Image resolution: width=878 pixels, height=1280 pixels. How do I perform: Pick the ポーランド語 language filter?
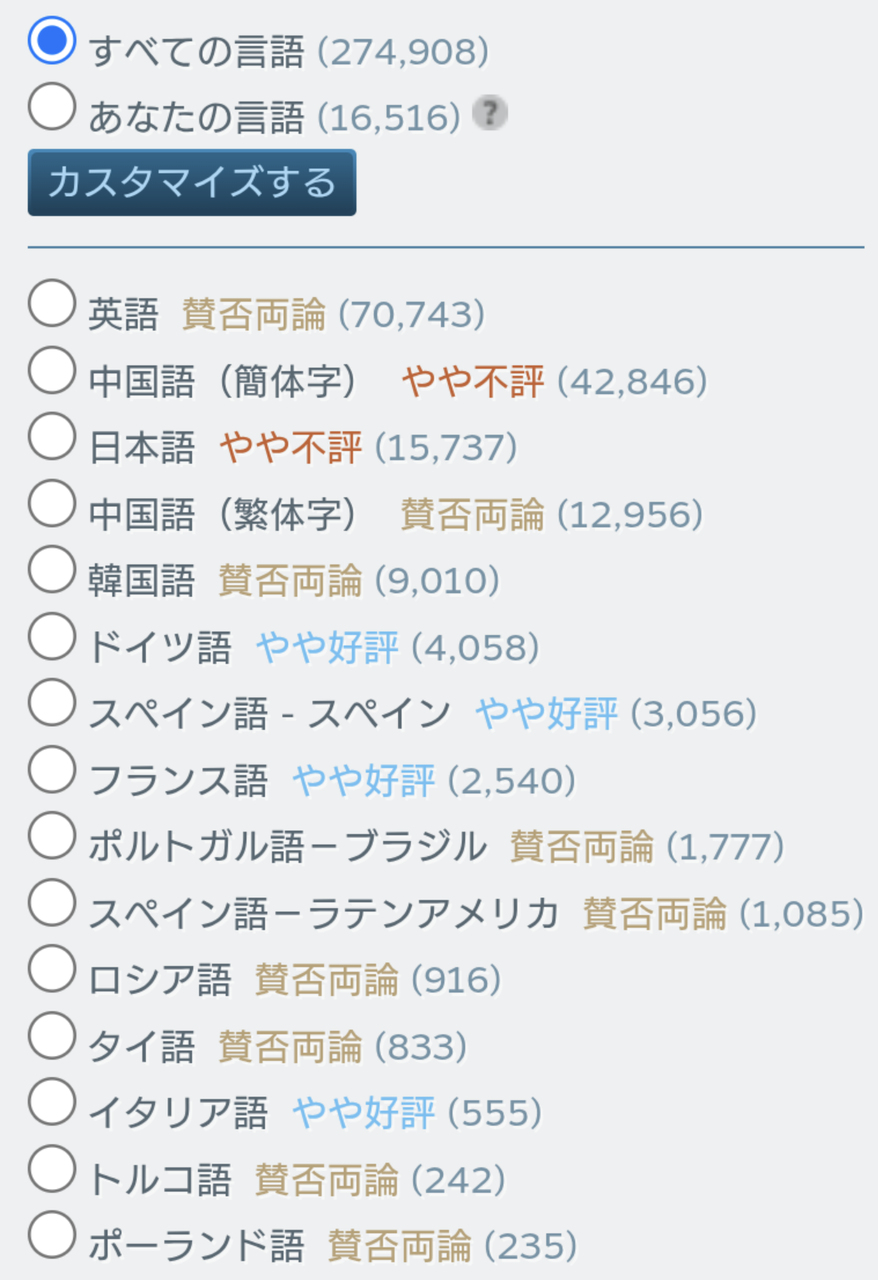coord(52,1235)
